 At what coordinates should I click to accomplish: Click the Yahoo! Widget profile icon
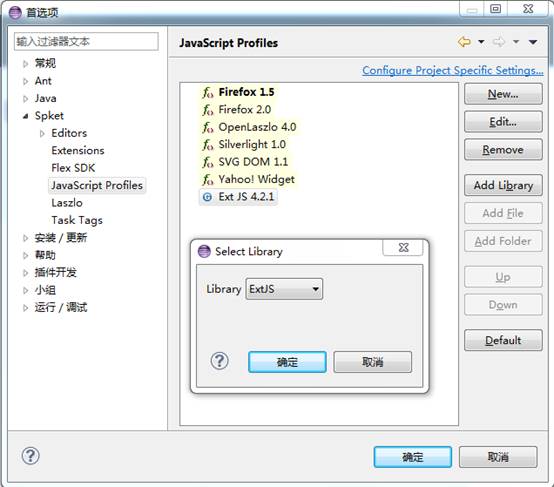pyautogui.click(x=208, y=180)
